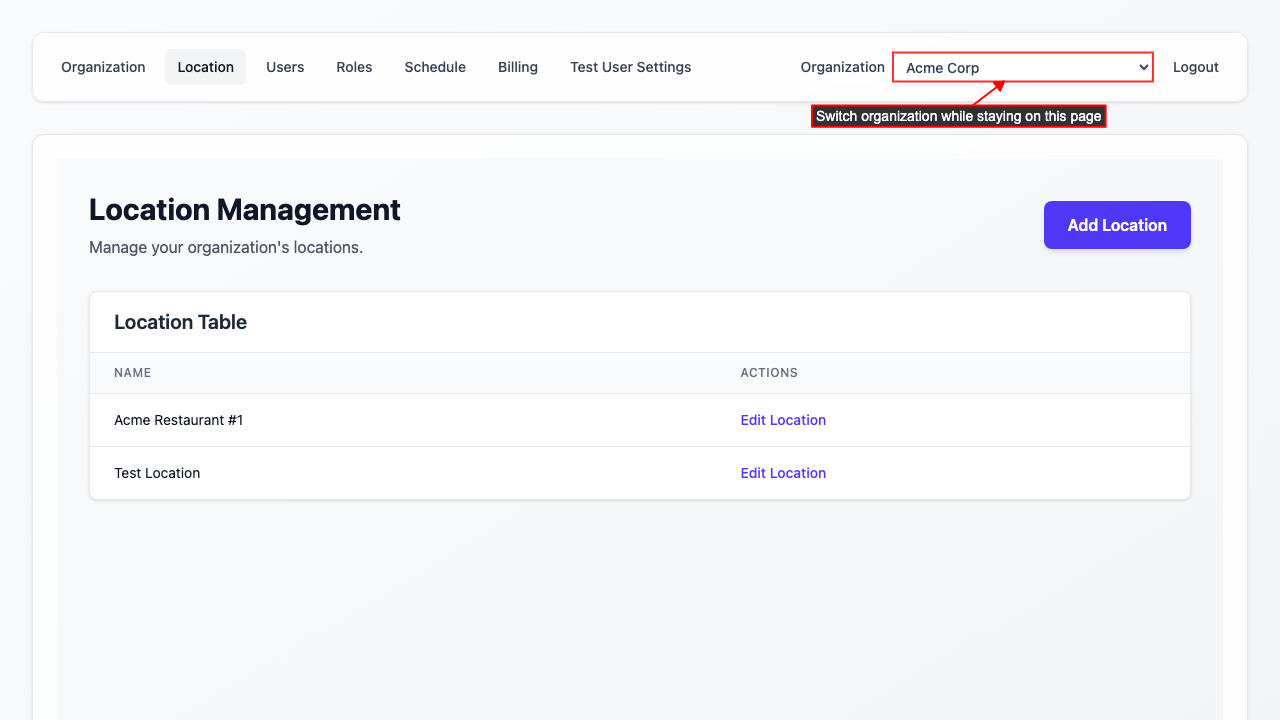Expand the Acme Corp organization dropdown
Screen dimensions: 1280x720
click(x=1022, y=68)
